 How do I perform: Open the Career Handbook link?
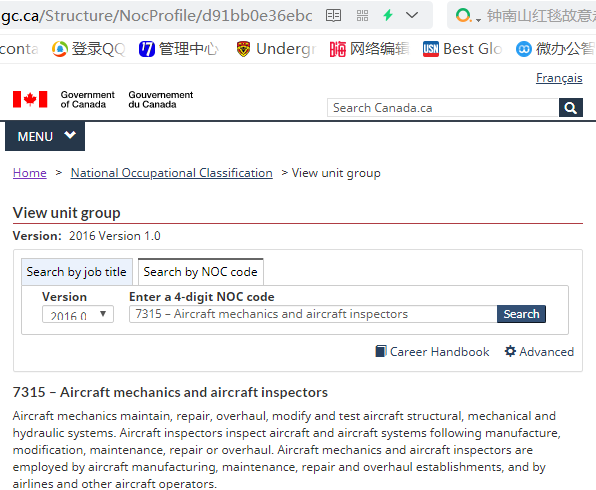point(432,352)
